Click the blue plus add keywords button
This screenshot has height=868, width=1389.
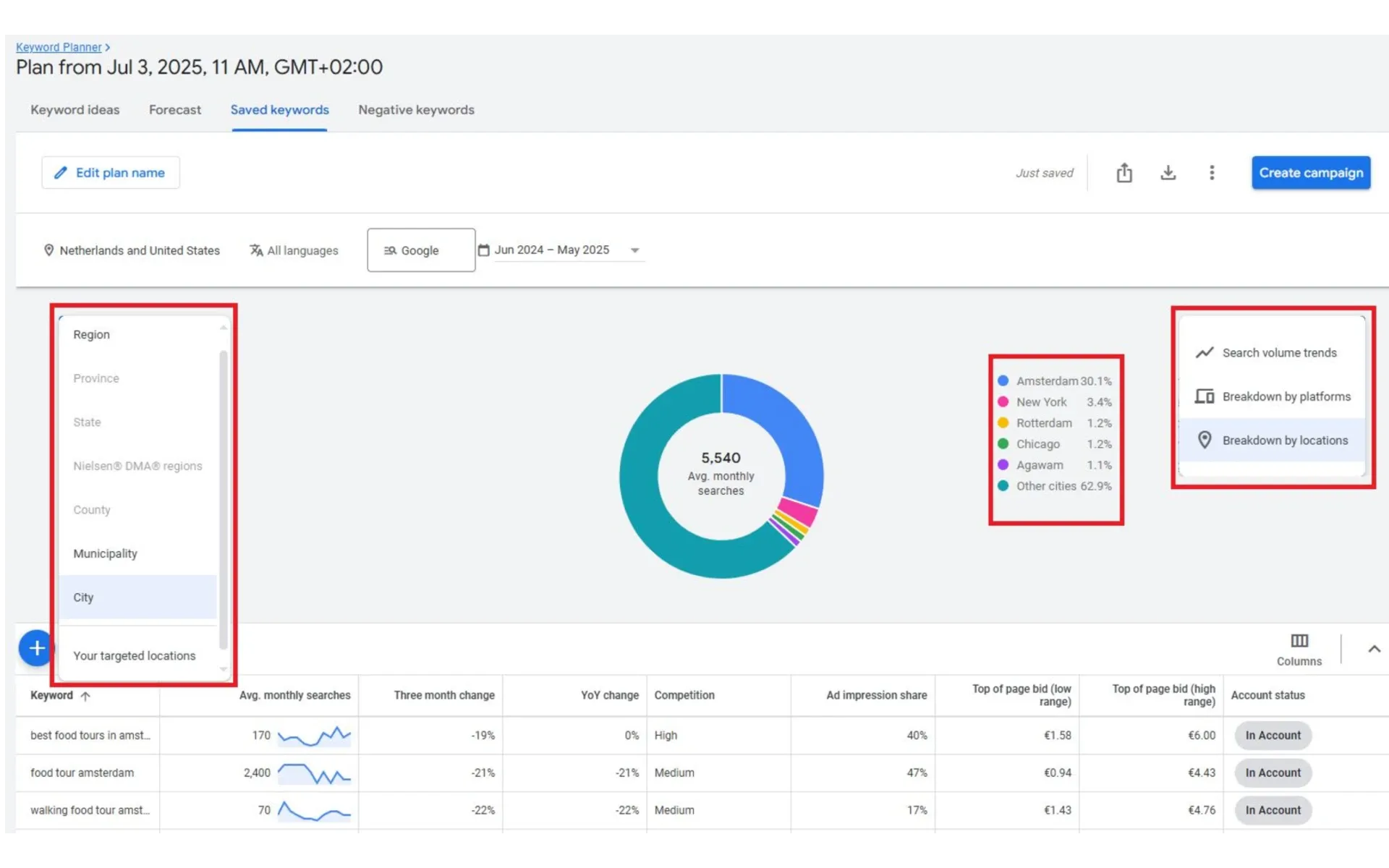point(36,648)
